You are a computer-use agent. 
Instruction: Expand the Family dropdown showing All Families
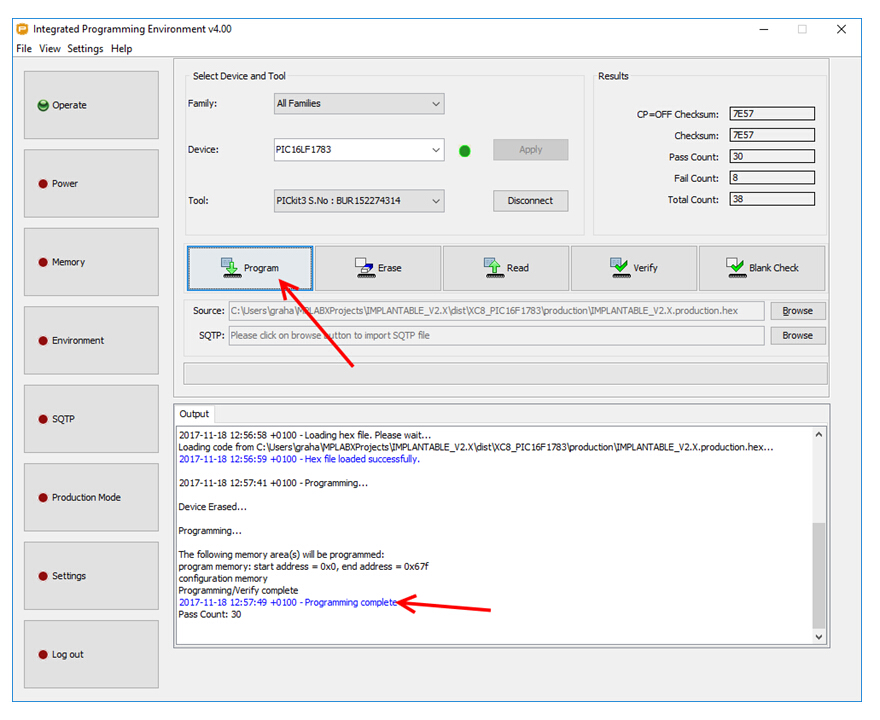(x=359, y=104)
